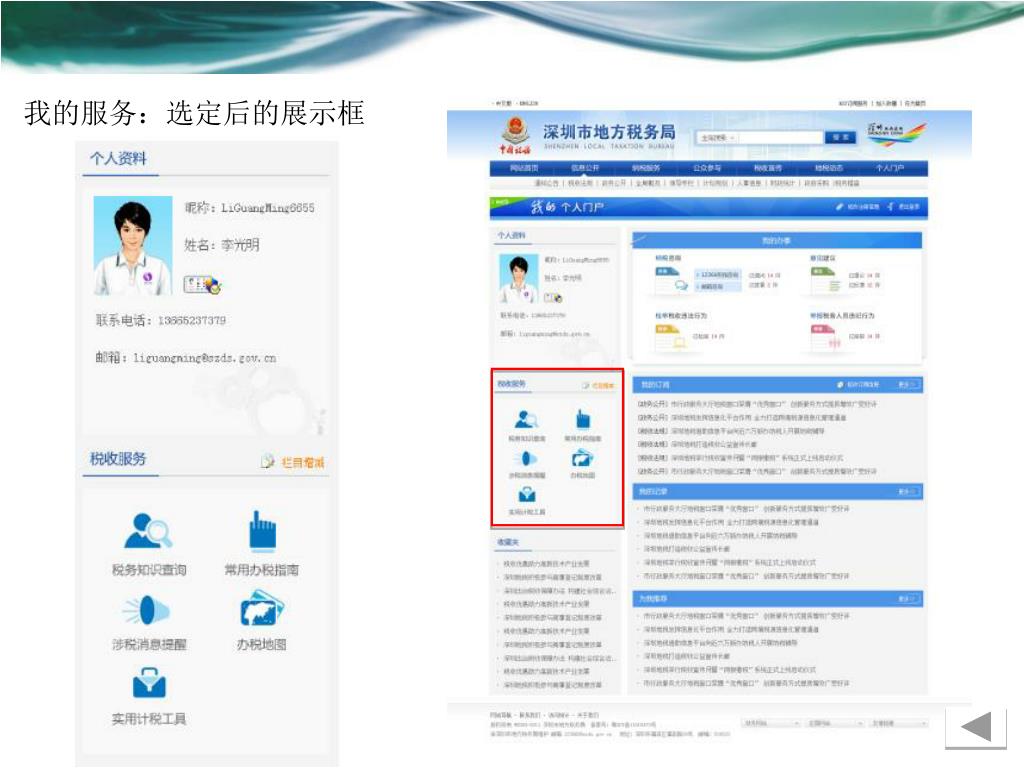Open 涉税消息提醒 megaphone icon in the enlarged panel

tap(146, 611)
